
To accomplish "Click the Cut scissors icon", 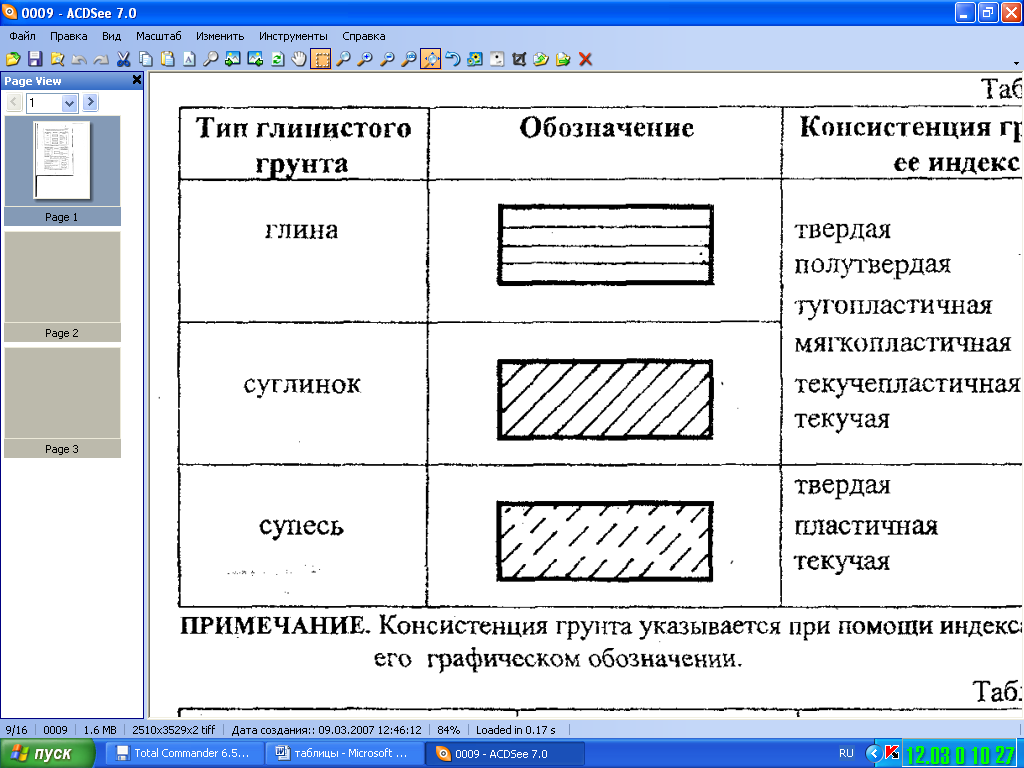I will 123,59.
